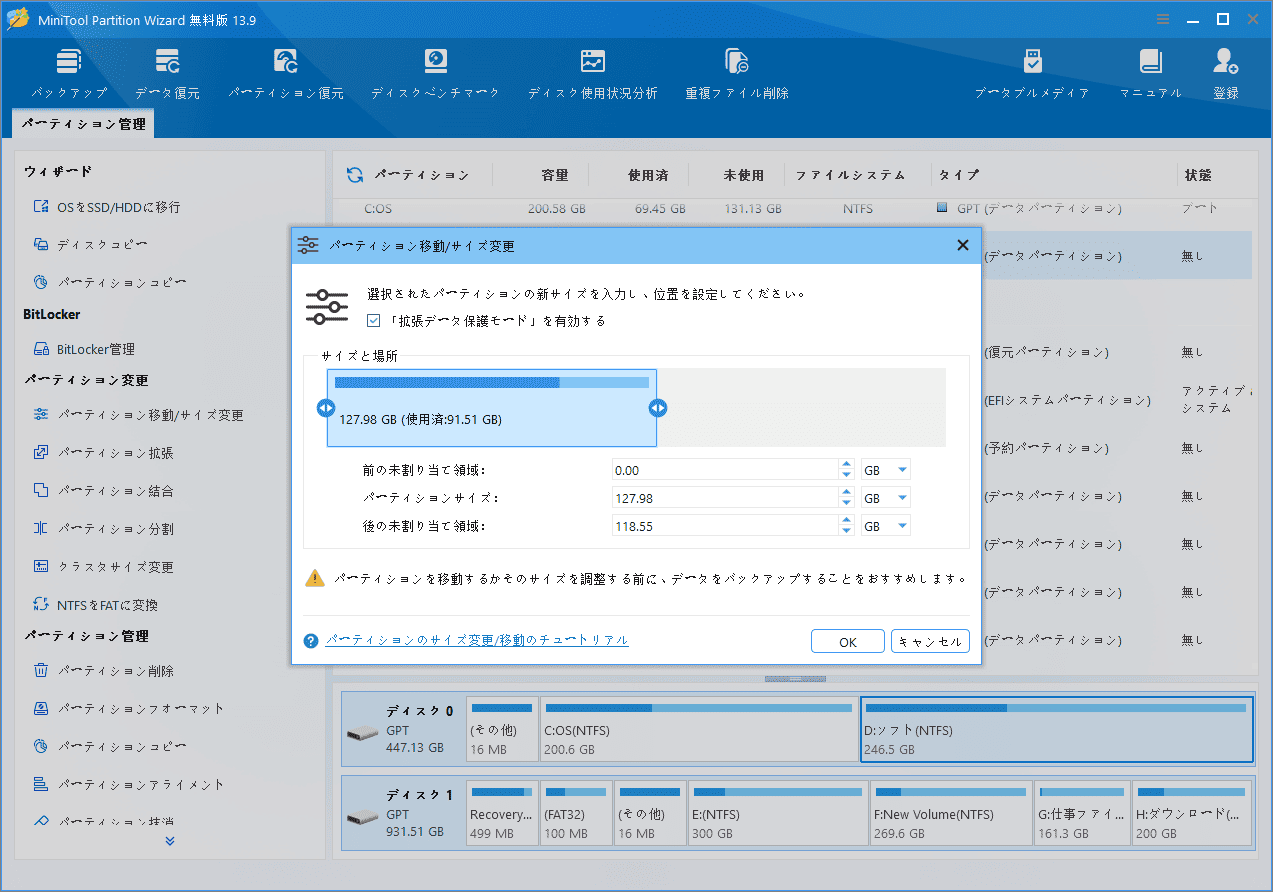Click the 127.98 GB partition block
1273x892 pixels.
(492, 408)
